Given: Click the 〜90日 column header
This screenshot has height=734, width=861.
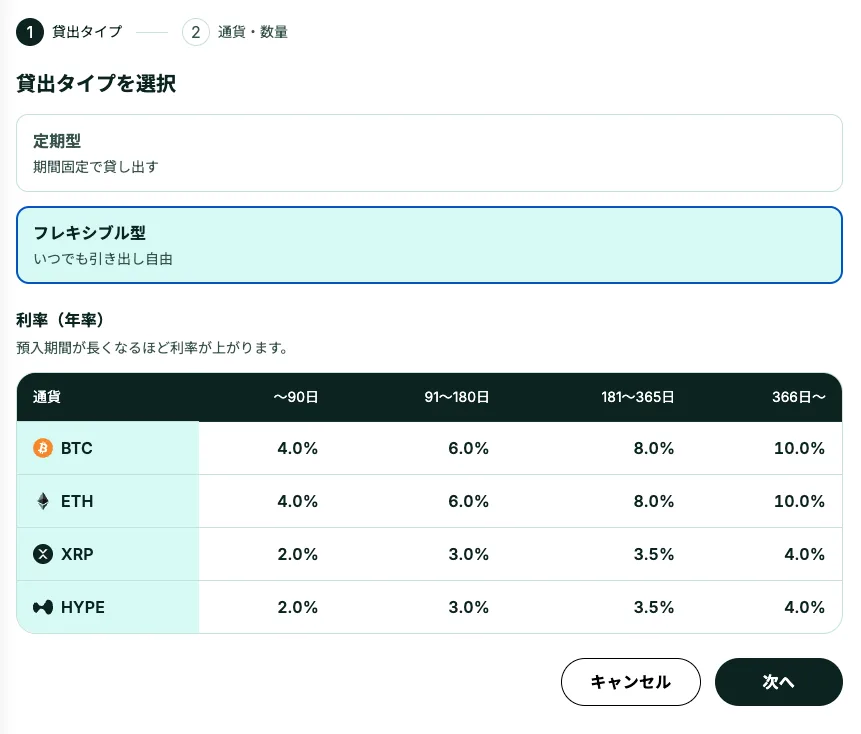Looking at the screenshot, I should (x=295, y=397).
